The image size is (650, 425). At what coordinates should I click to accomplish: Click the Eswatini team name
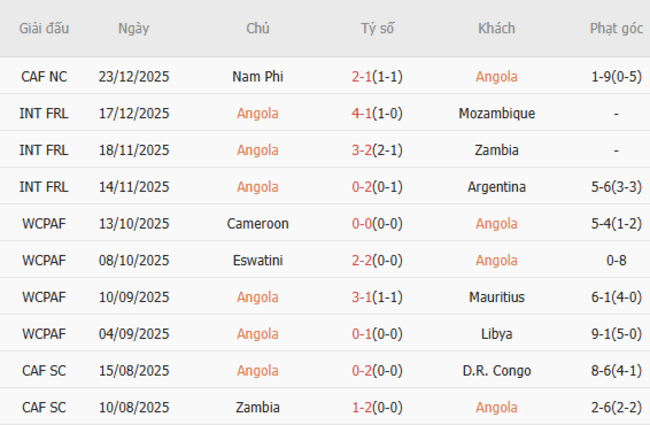[257, 260]
